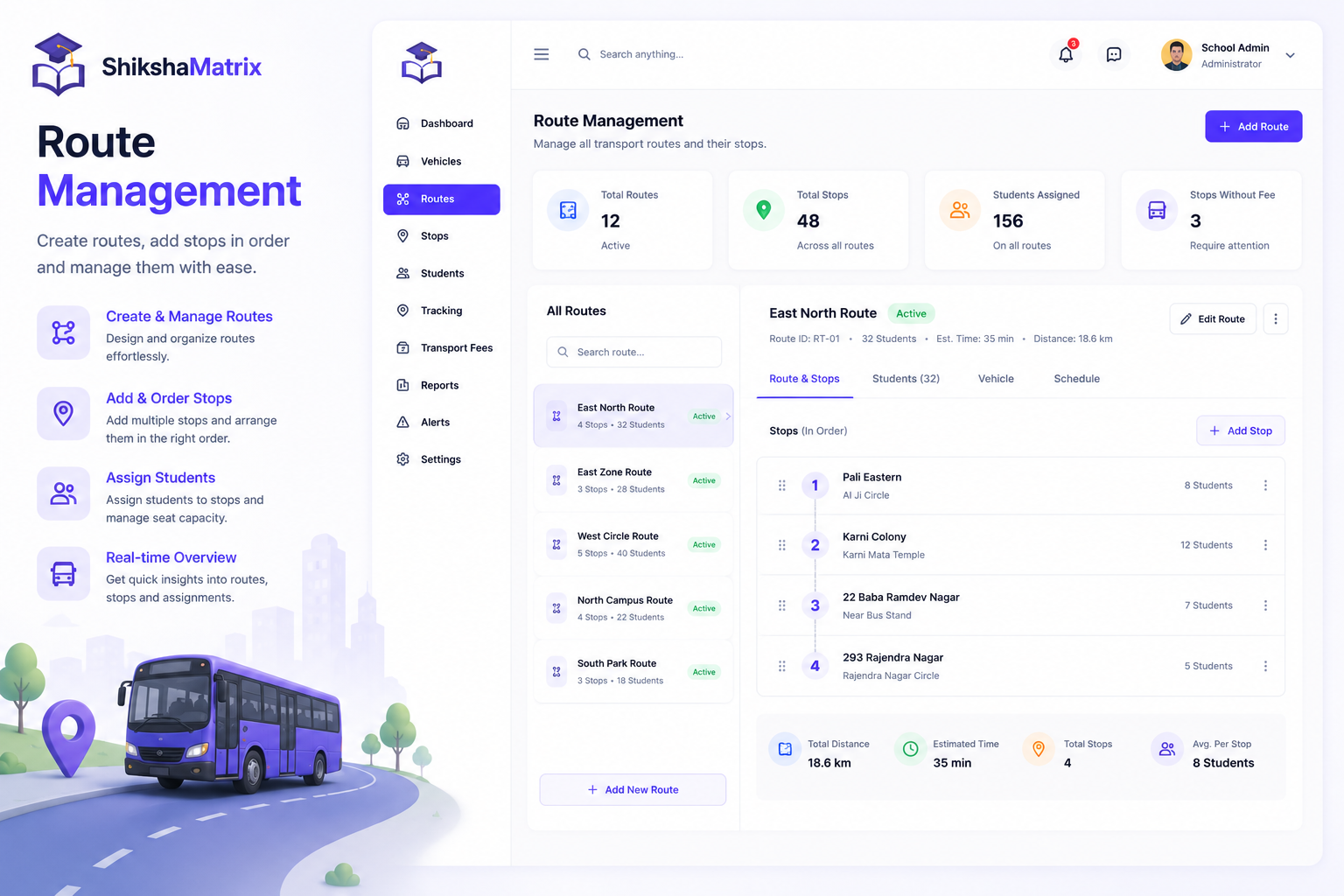The width and height of the screenshot is (1344, 896).
Task: Switch to the Schedule tab
Action: (x=1076, y=379)
